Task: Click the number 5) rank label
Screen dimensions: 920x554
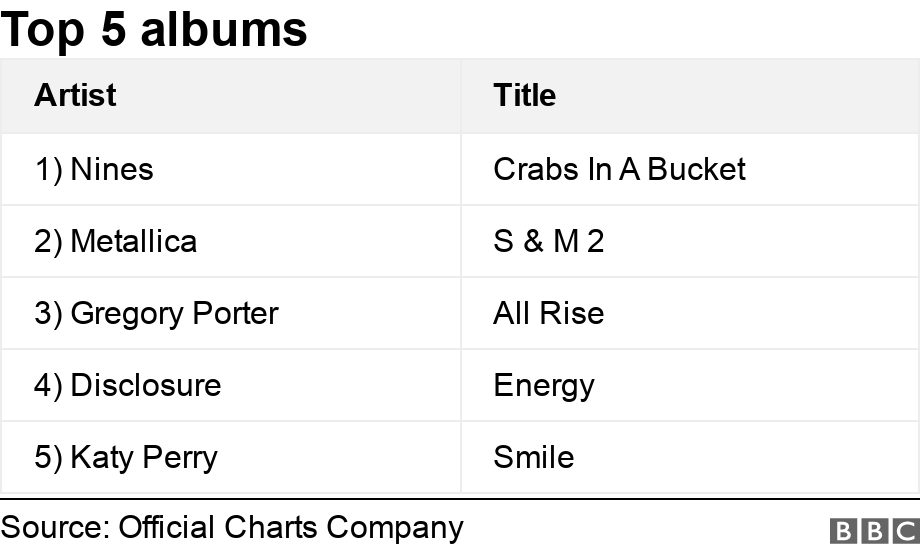Action: 48,458
